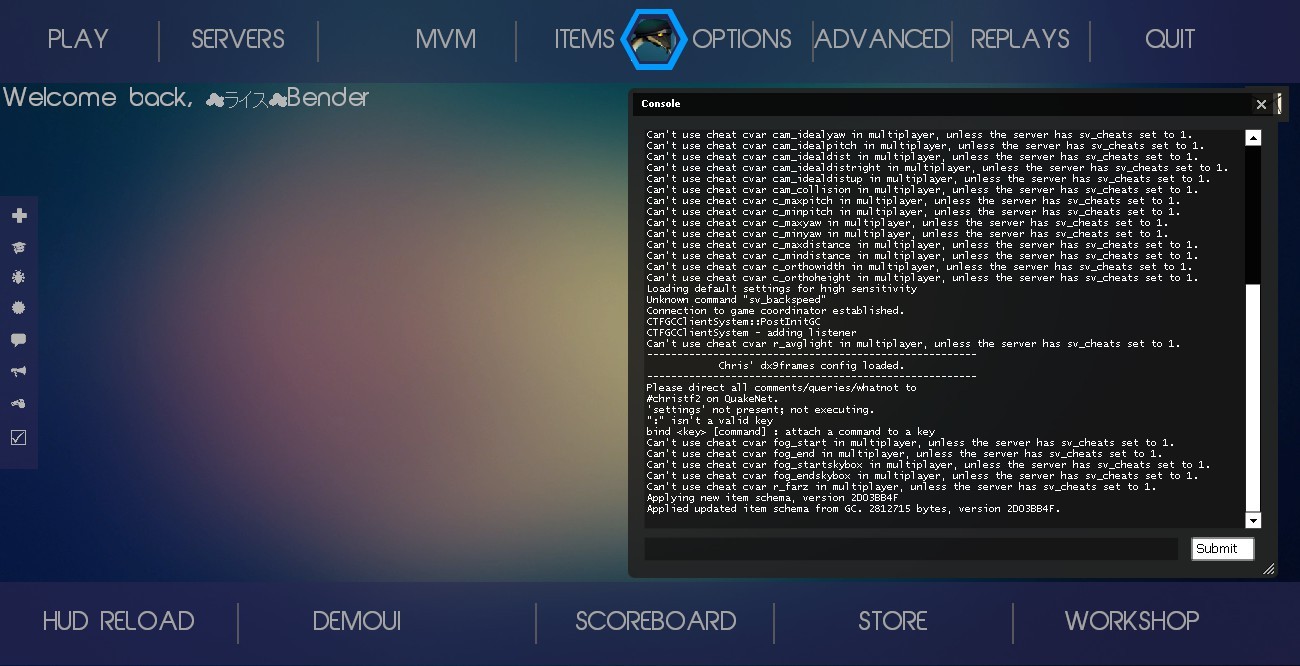Viewport: 1300px width, 666px height.
Task: Click the console vertical scrollbar thumb
Action: coord(1253,398)
